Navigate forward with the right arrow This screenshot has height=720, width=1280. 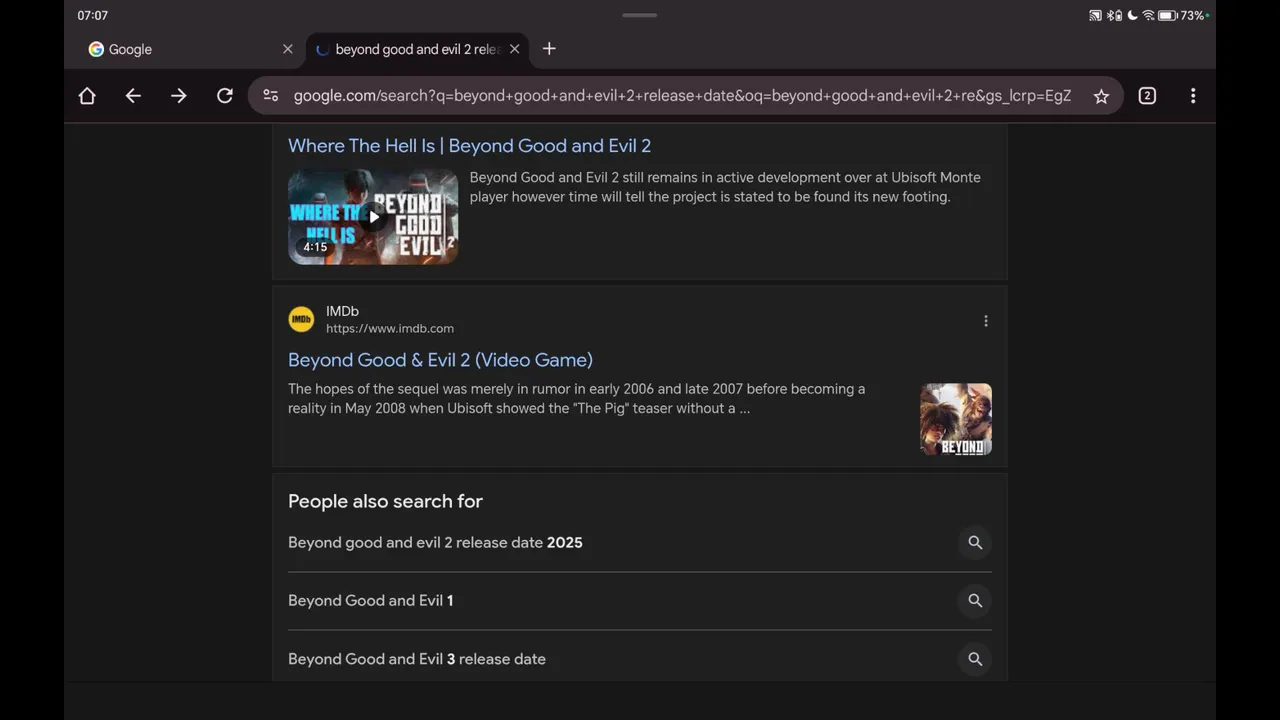(x=179, y=96)
